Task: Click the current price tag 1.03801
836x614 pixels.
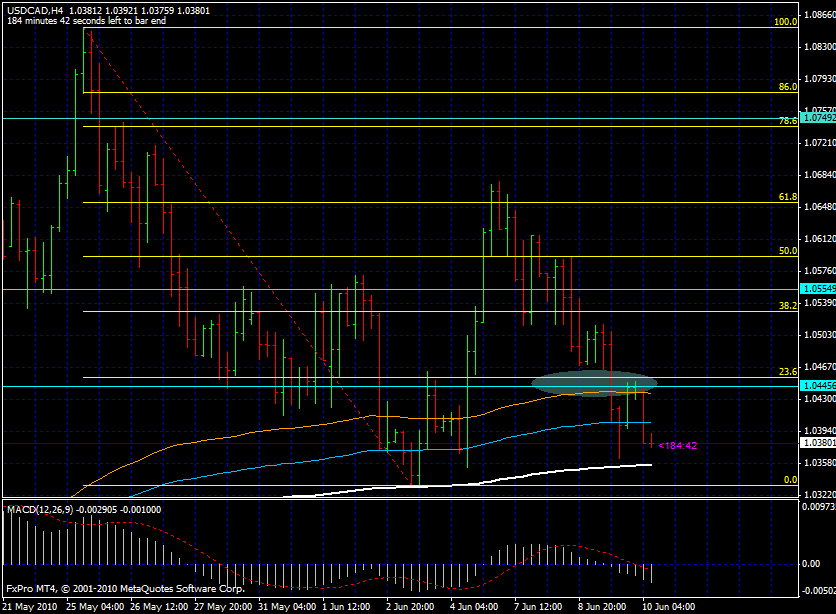Action: click(x=818, y=443)
